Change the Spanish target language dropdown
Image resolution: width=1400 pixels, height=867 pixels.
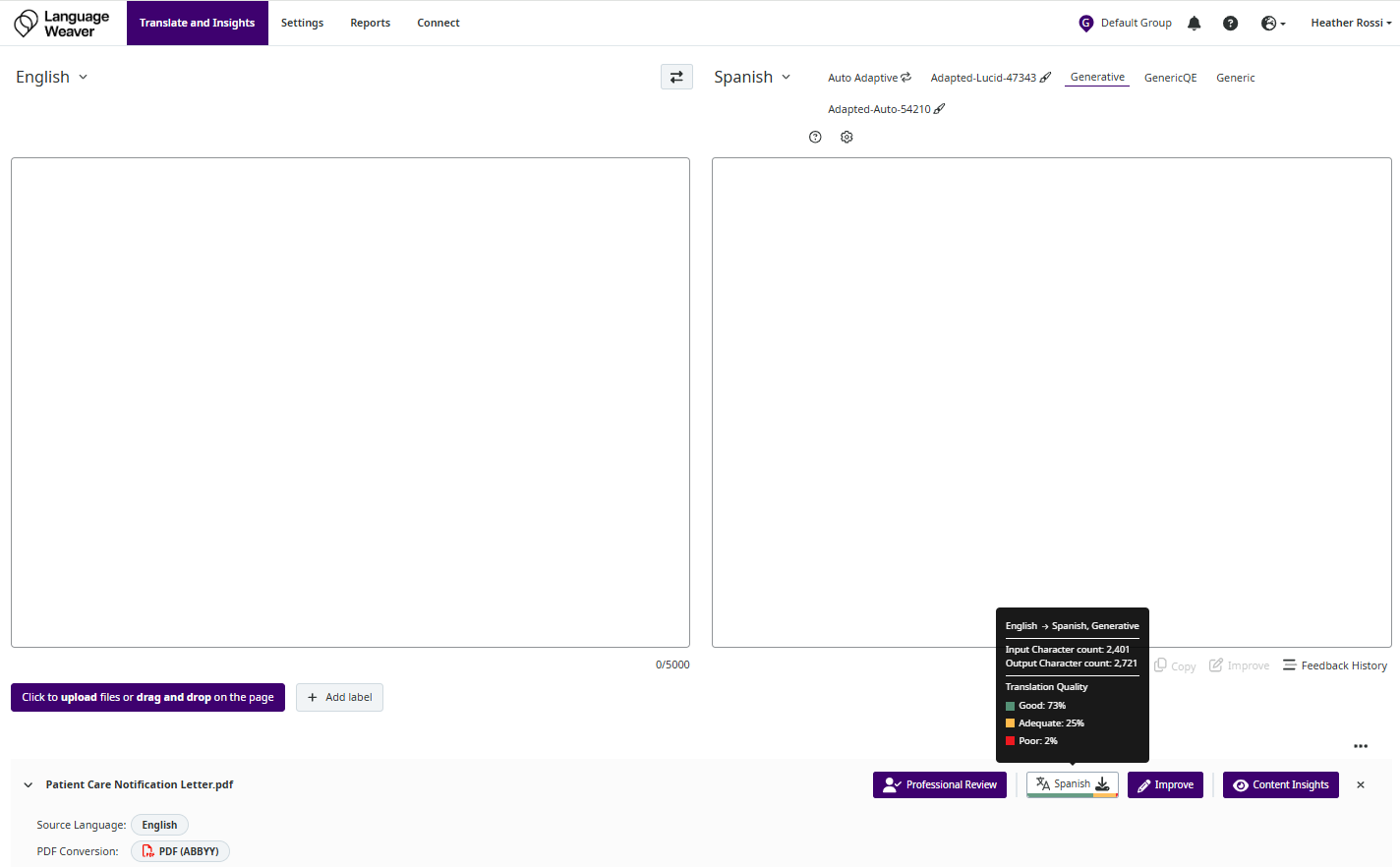tap(752, 77)
